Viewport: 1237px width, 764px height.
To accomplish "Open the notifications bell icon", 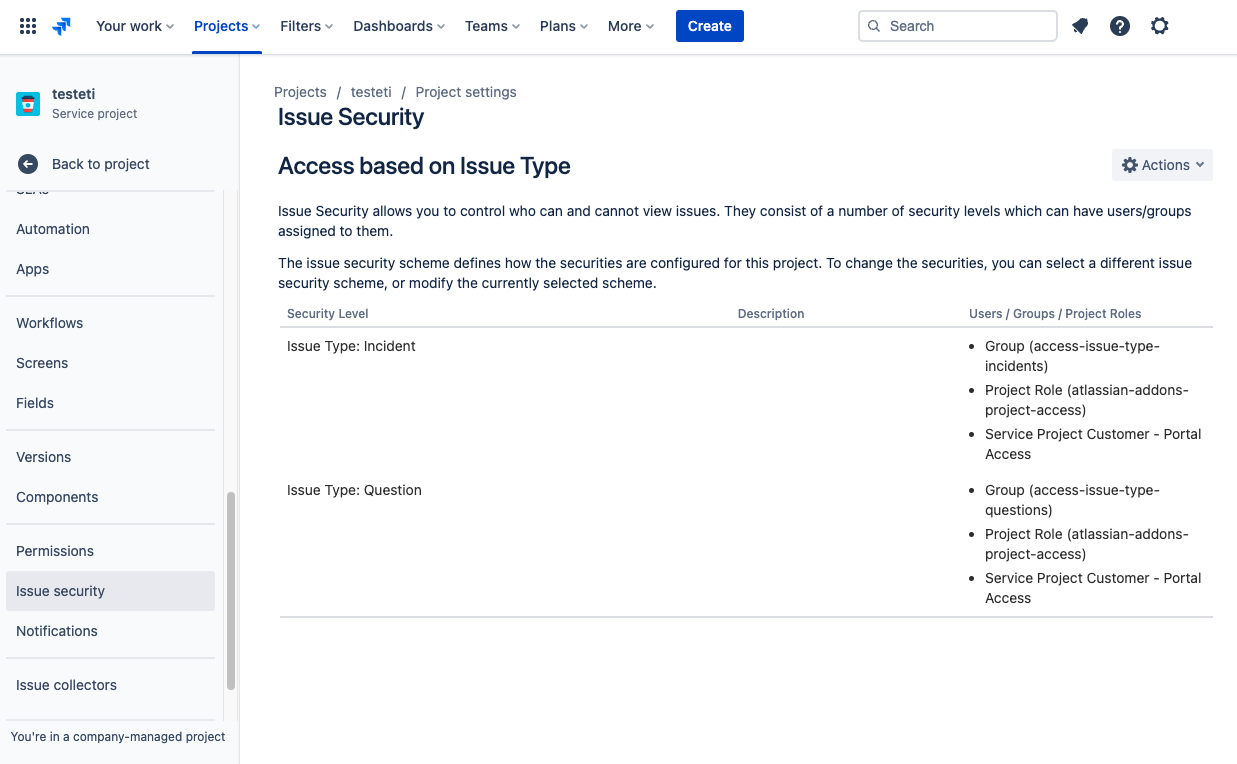I will [x=1080, y=26].
